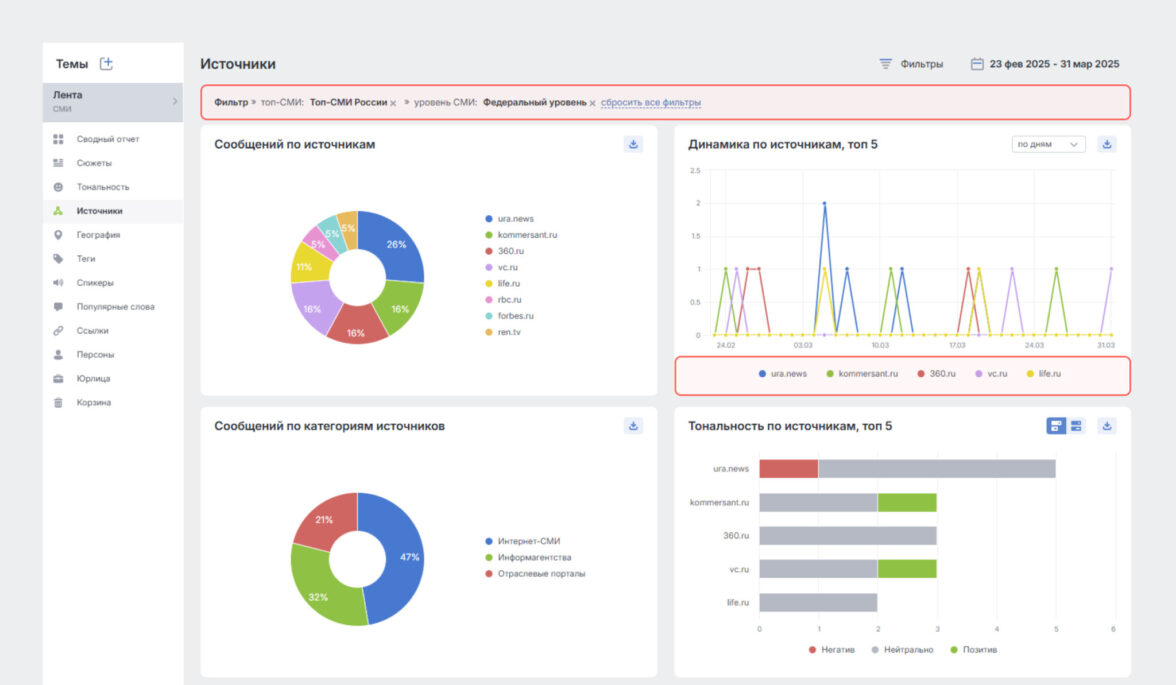Screen dimensions: 1176x685
Task: Download the Динамика по источникам chart
Action: (x=1107, y=144)
